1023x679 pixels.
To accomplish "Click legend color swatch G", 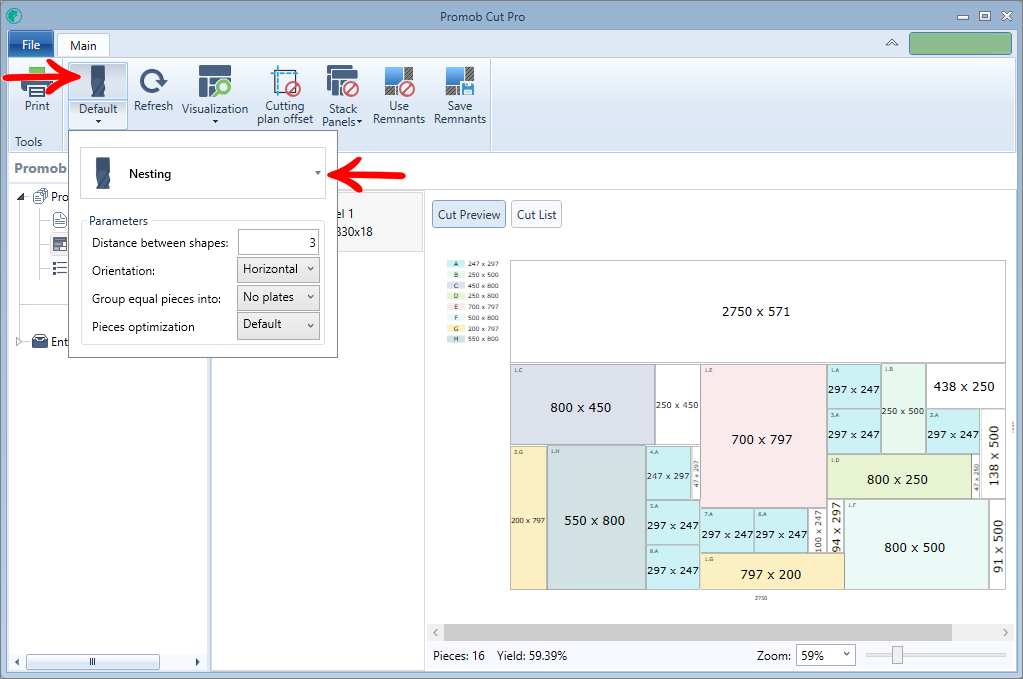I will pos(455,328).
